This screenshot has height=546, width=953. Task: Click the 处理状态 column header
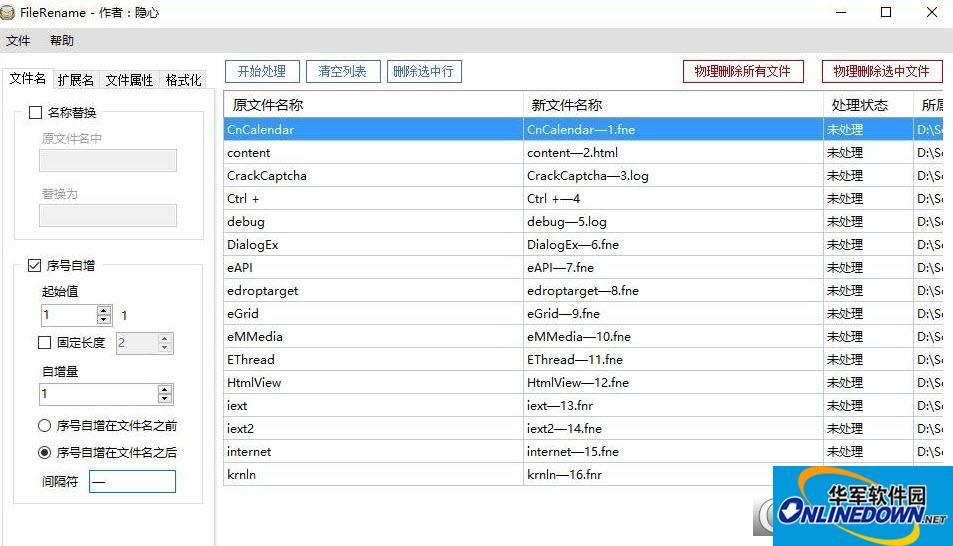pos(868,105)
